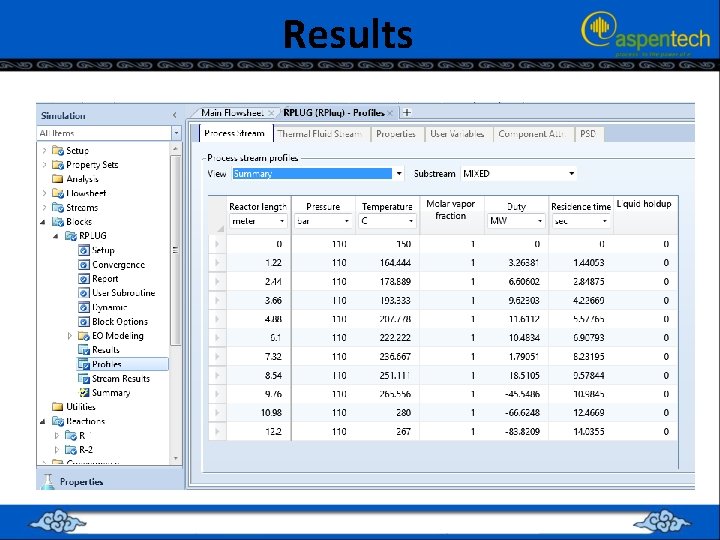This screenshot has width=720, height=540.
Task: Open the Streams folder icon
Action: (x=58, y=207)
